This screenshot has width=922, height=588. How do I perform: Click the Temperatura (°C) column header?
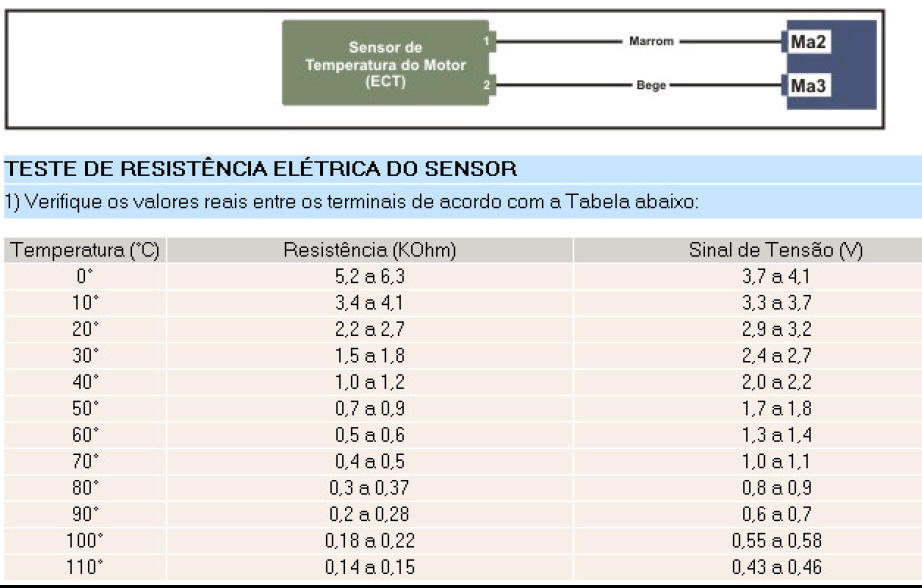tap(85, 250)
